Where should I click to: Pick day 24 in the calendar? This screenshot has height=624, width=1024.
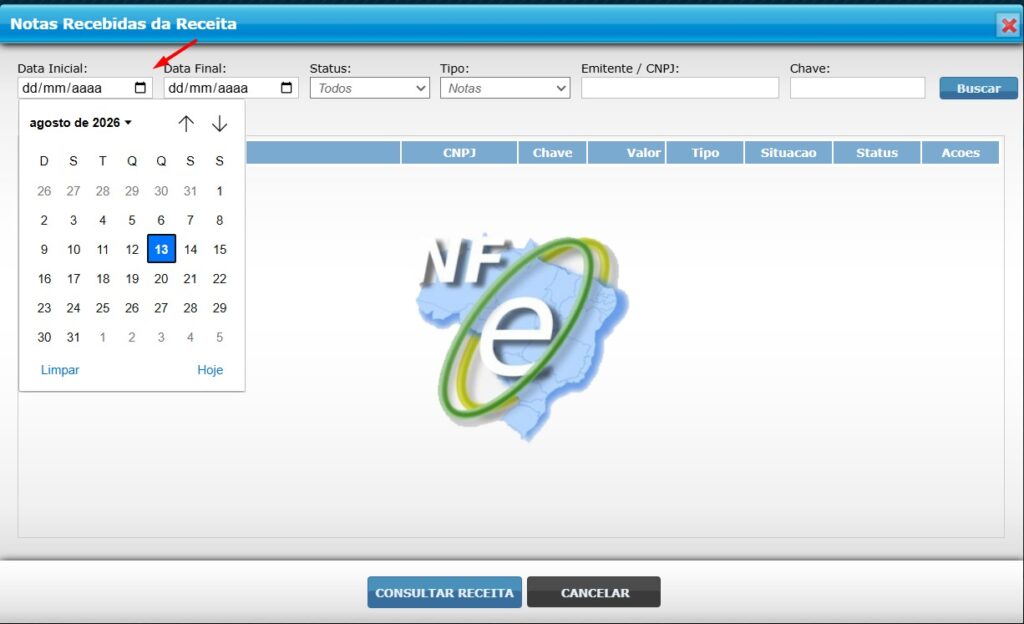73,308
